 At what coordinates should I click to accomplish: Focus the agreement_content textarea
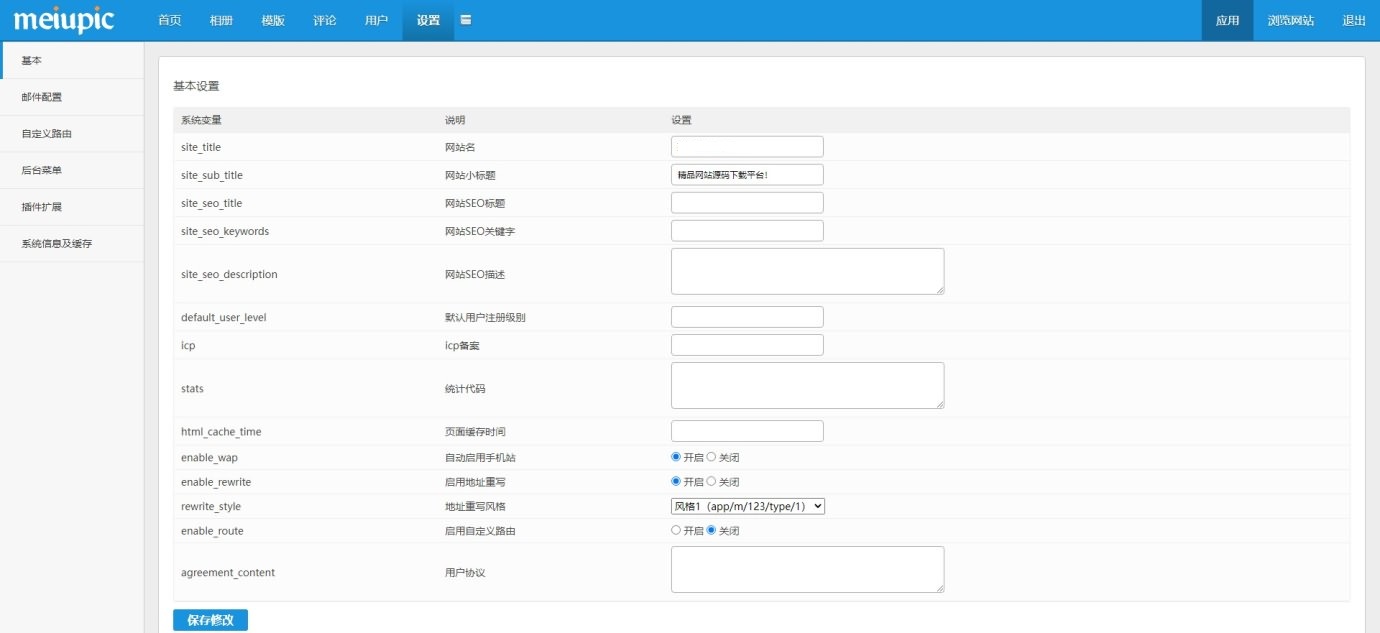pos(807,569)
